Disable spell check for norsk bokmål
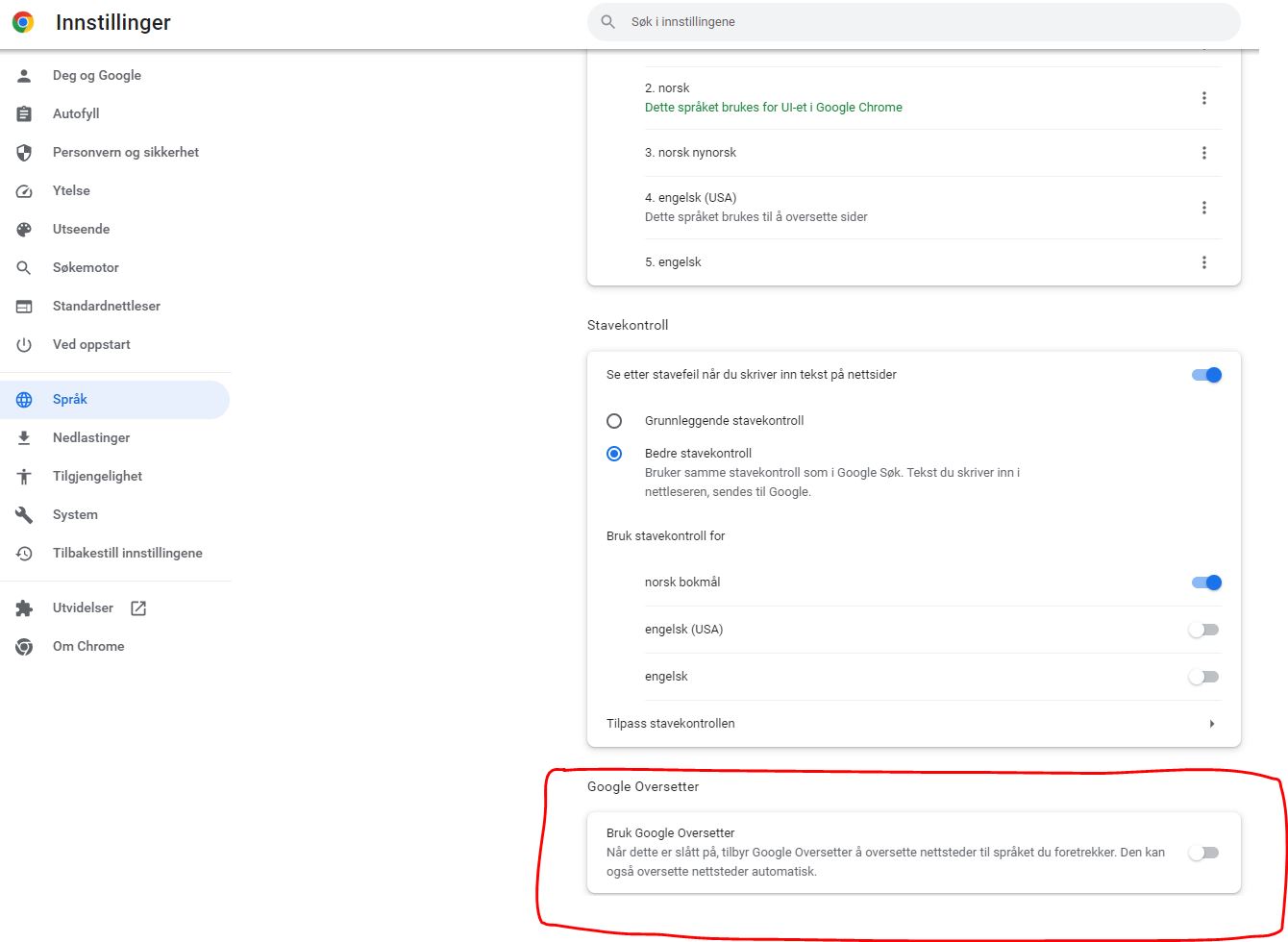The height and width of the screenshot is (942, 1288). [1206, 583]
